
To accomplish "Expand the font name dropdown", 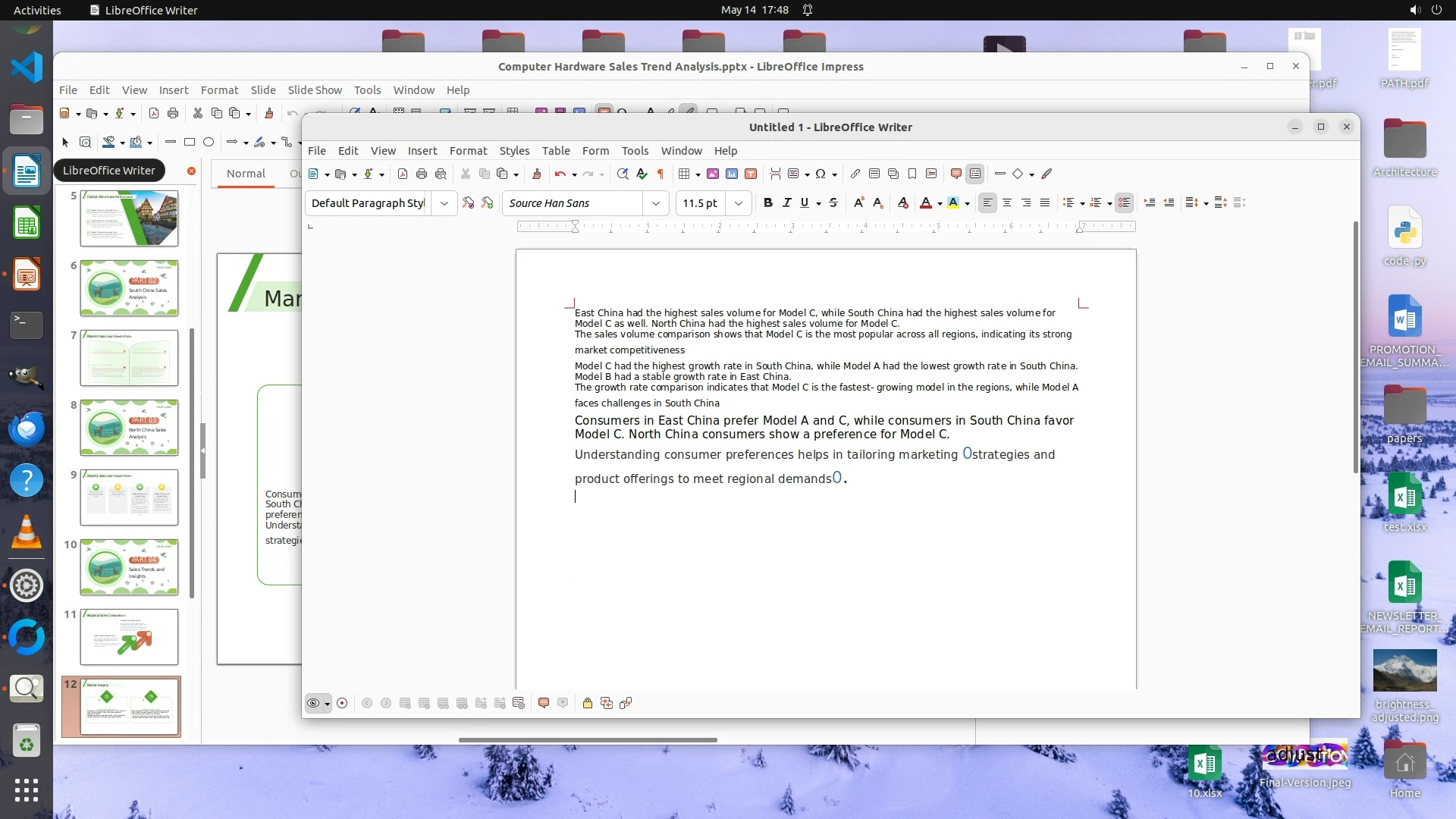I will click(x=656, y=203).
